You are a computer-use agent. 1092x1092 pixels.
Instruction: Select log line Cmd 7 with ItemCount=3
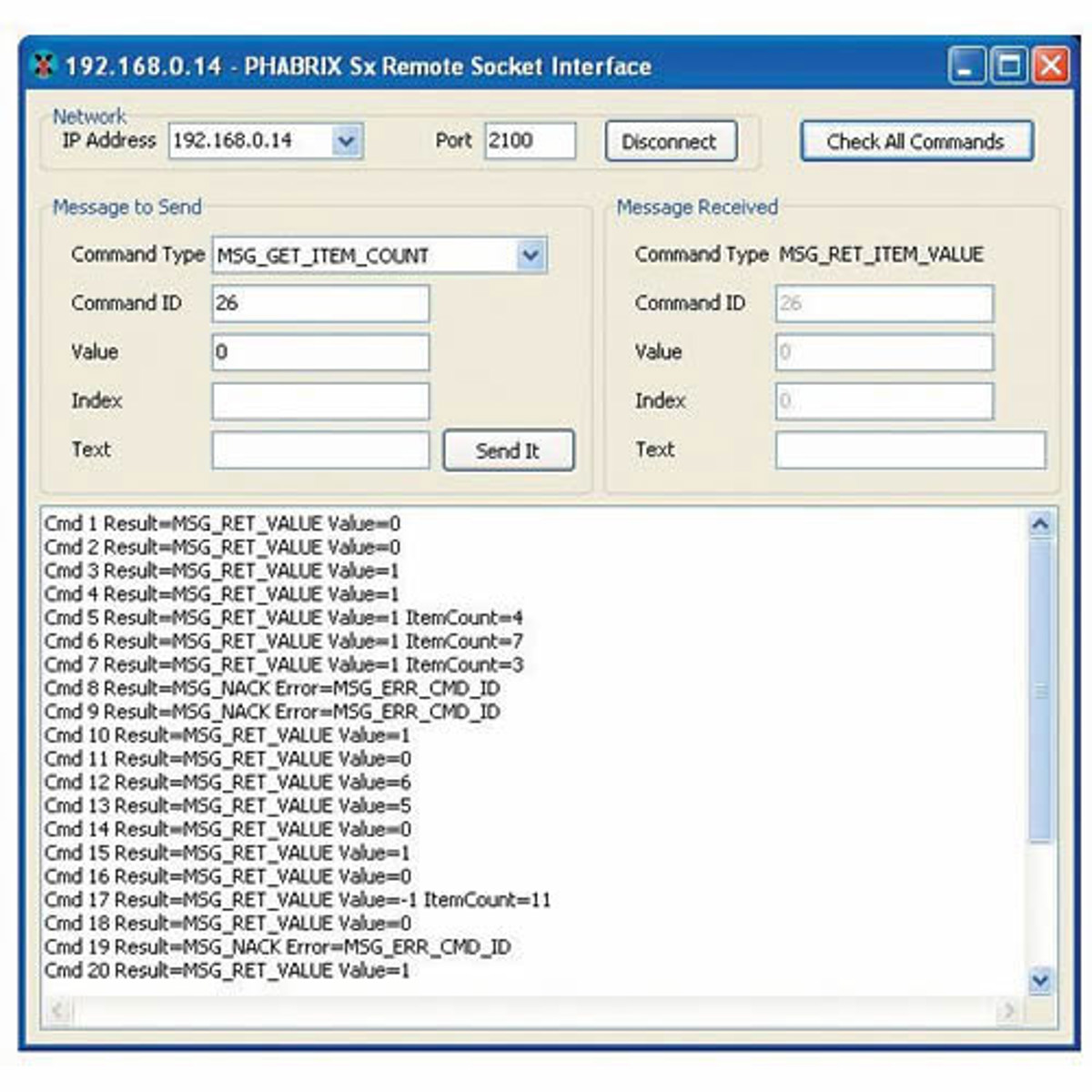(284, 665)
